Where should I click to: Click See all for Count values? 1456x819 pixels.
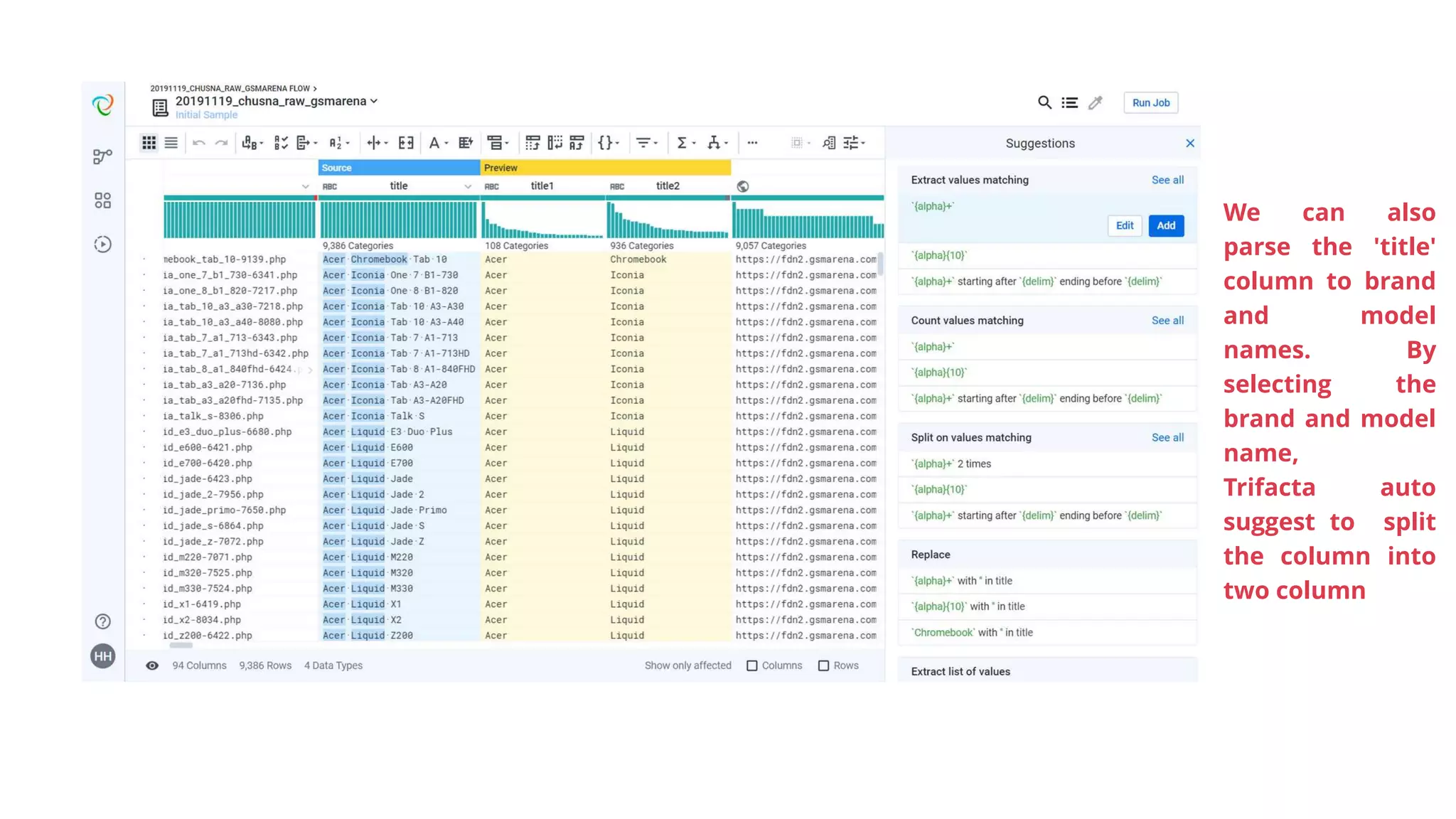point(1167,321)
